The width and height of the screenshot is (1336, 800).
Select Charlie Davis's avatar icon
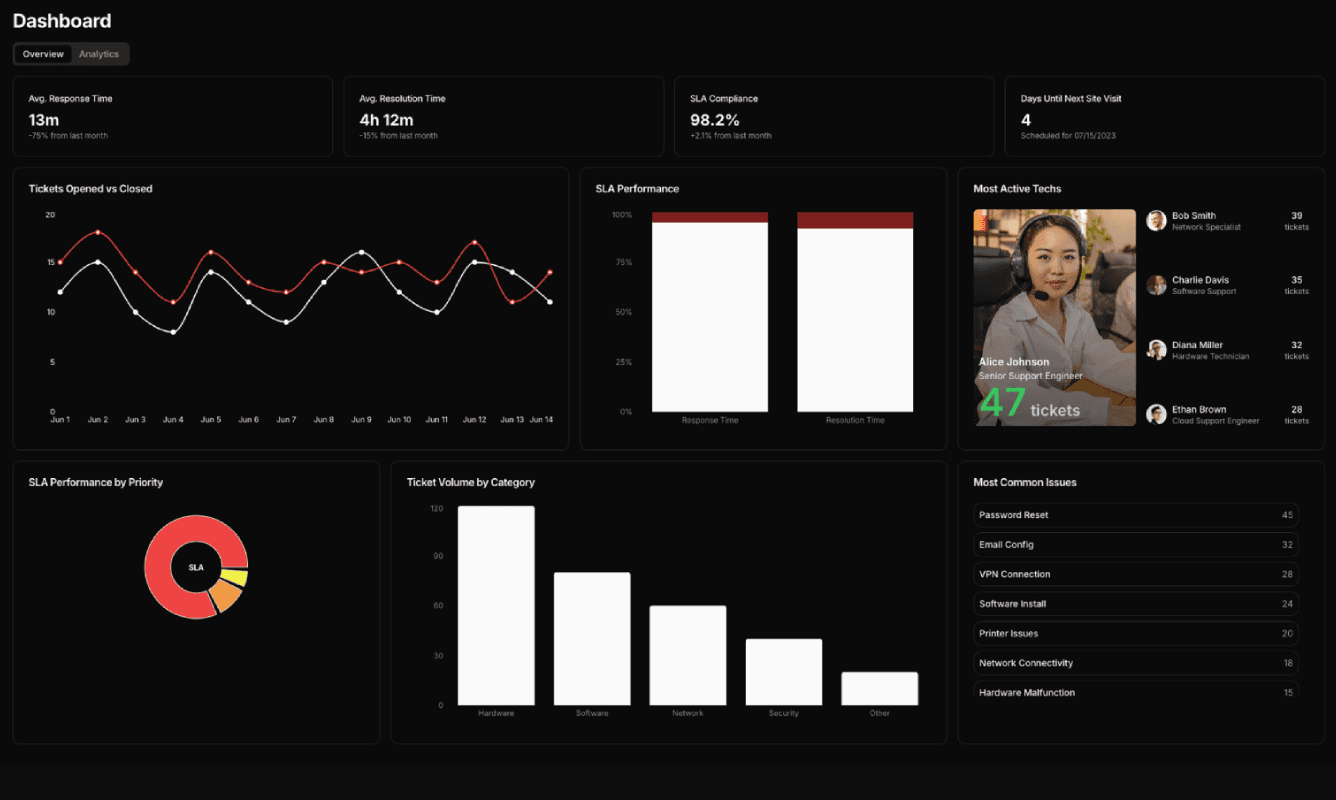[x=1155, y=285]
